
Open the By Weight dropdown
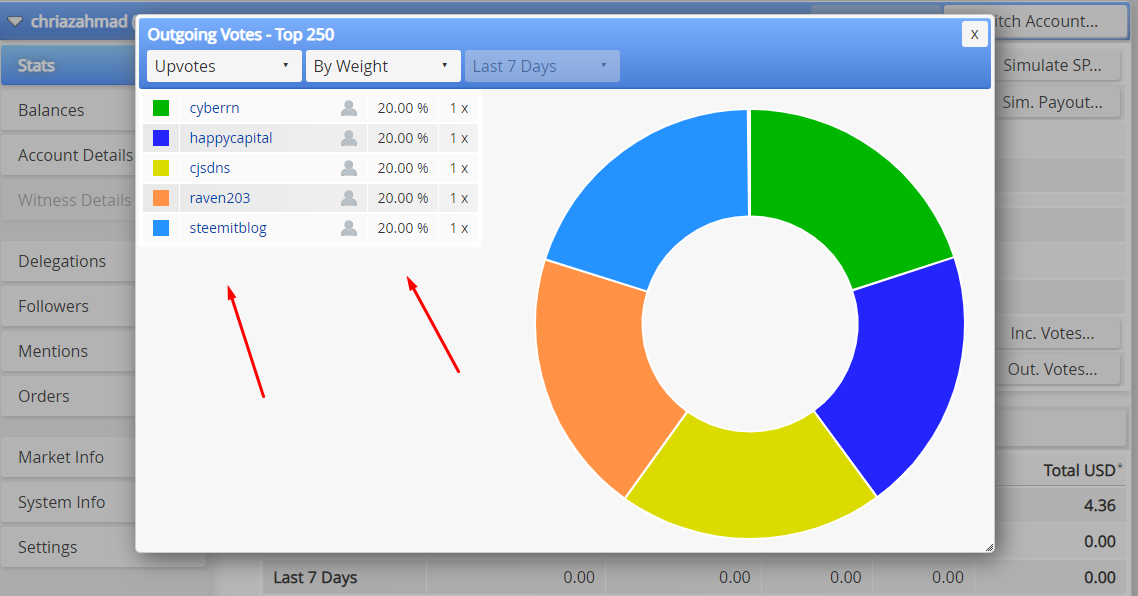[x=383, y=66]
